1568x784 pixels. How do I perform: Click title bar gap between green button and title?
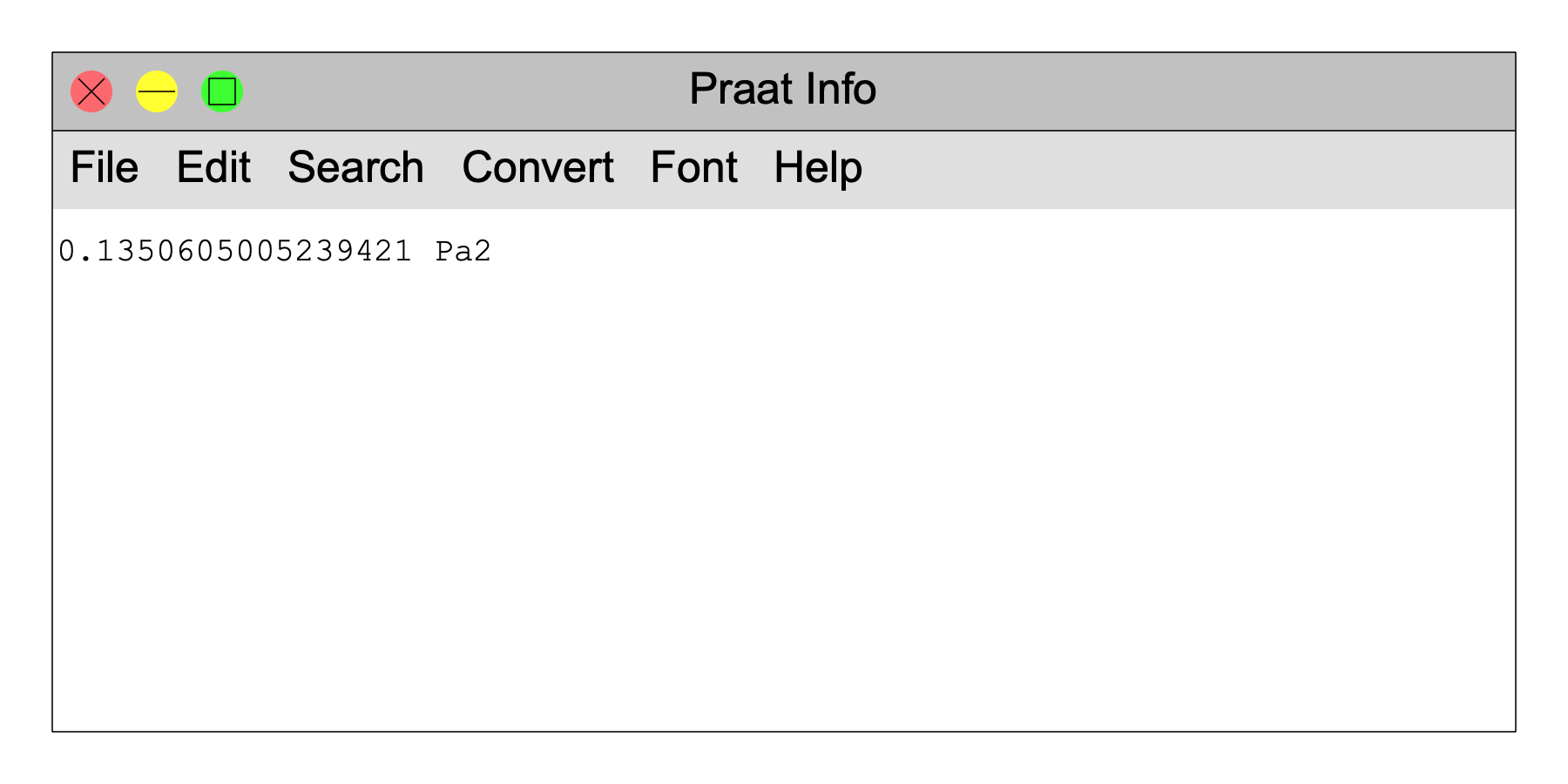pyautogui.click(x=466, y=91)
